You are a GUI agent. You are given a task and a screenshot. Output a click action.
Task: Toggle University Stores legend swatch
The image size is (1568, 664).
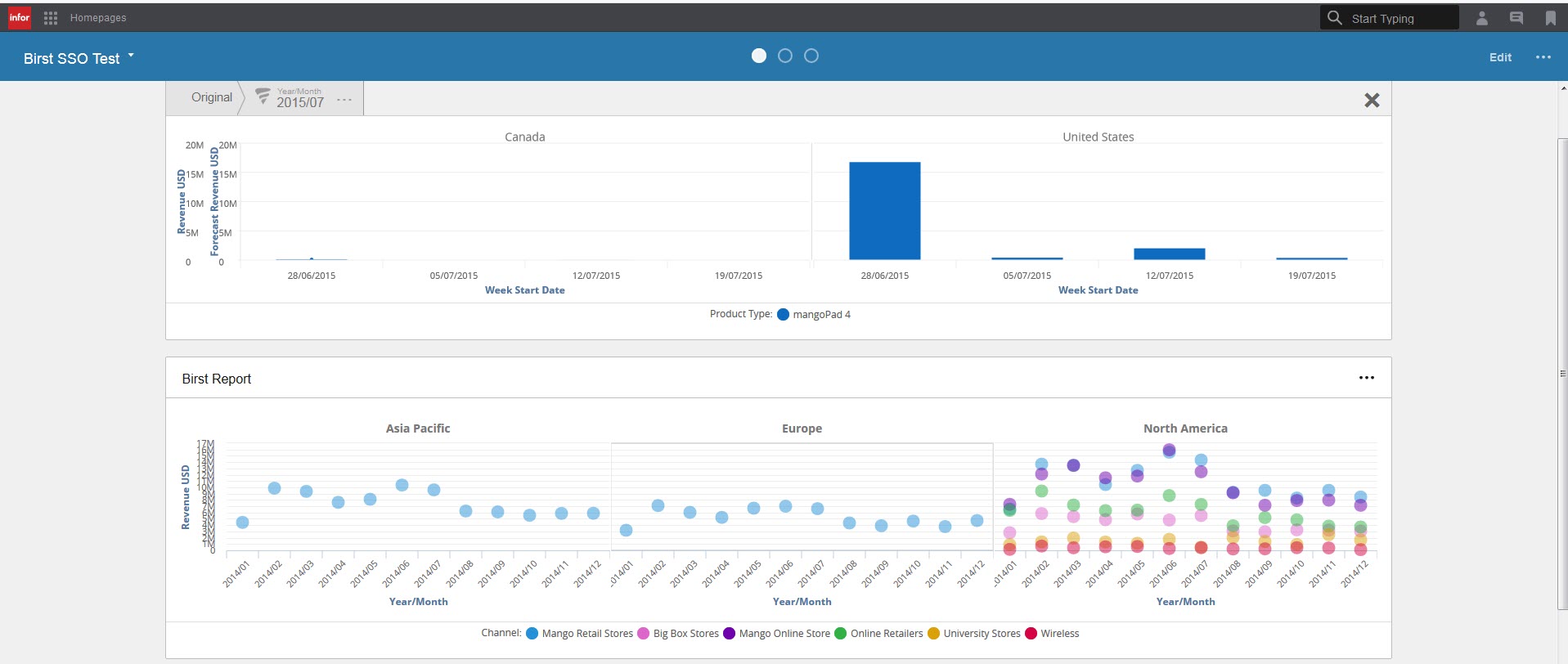(933, 633)
